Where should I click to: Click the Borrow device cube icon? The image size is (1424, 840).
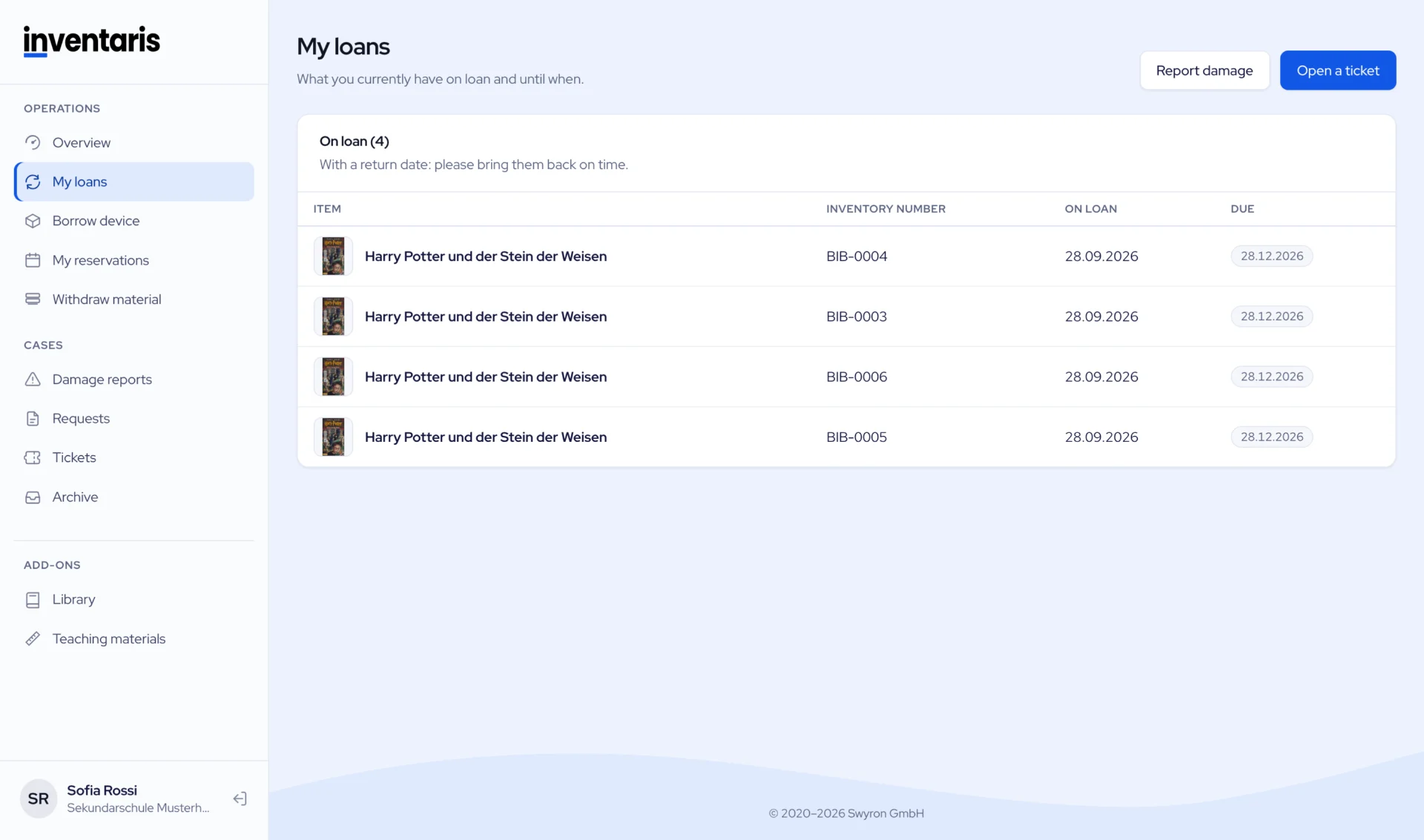33,221
